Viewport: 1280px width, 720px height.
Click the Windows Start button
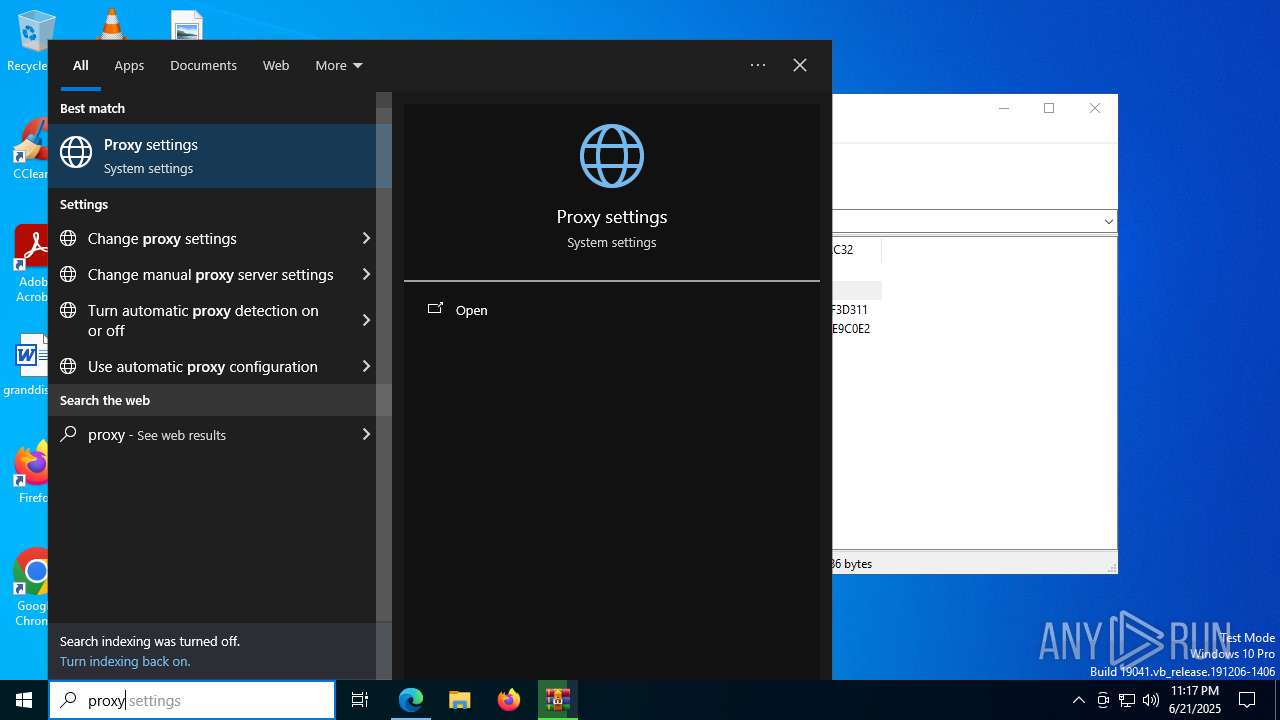pos(24,700)
